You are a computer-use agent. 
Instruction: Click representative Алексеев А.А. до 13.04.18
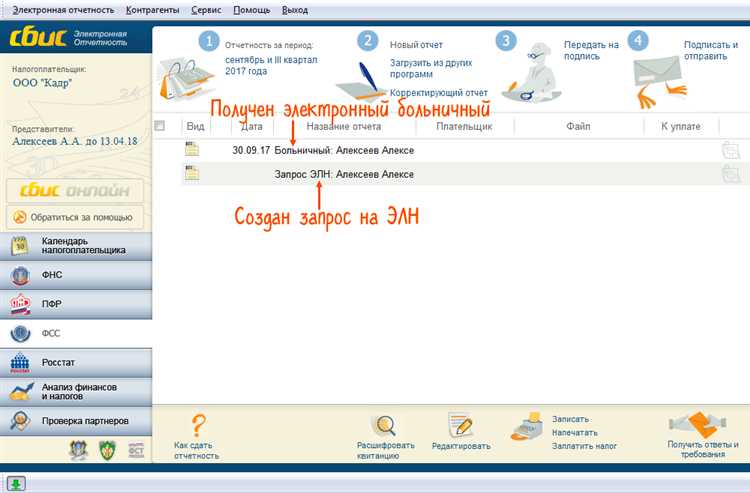coord(75,141)
